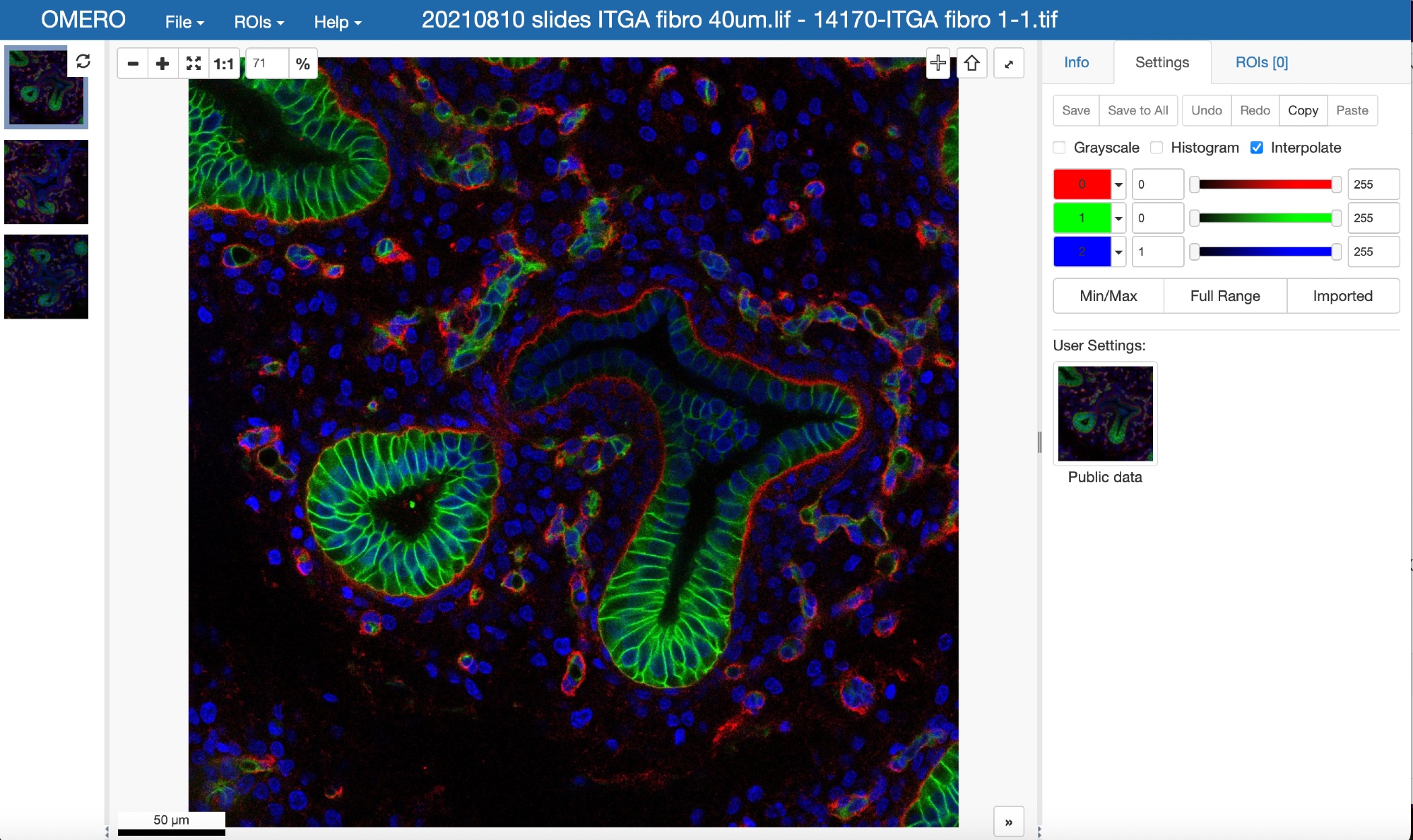Viewport: 1413px width, 840px height.
Task: Click the fit-to-window zoom icon
Action: tap(194, 64)
